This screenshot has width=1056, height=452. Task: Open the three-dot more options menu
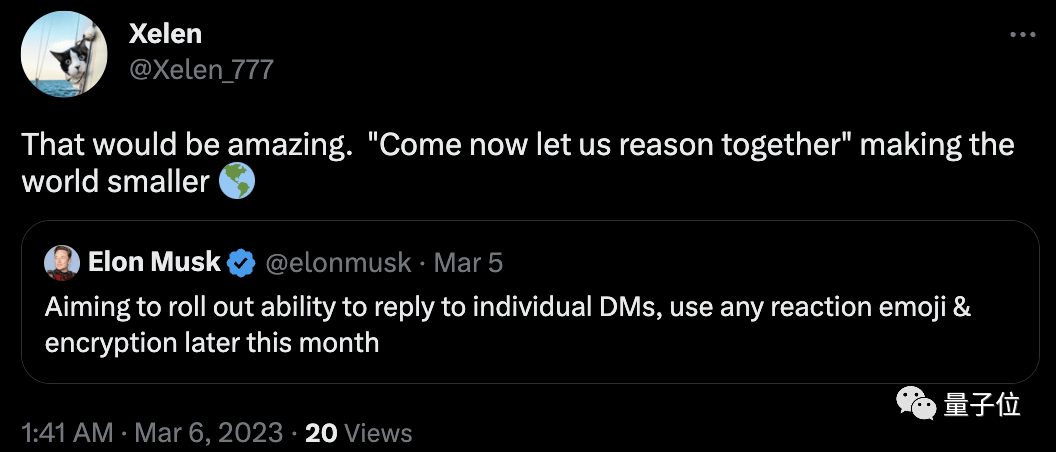click(x=1023, y=35)
